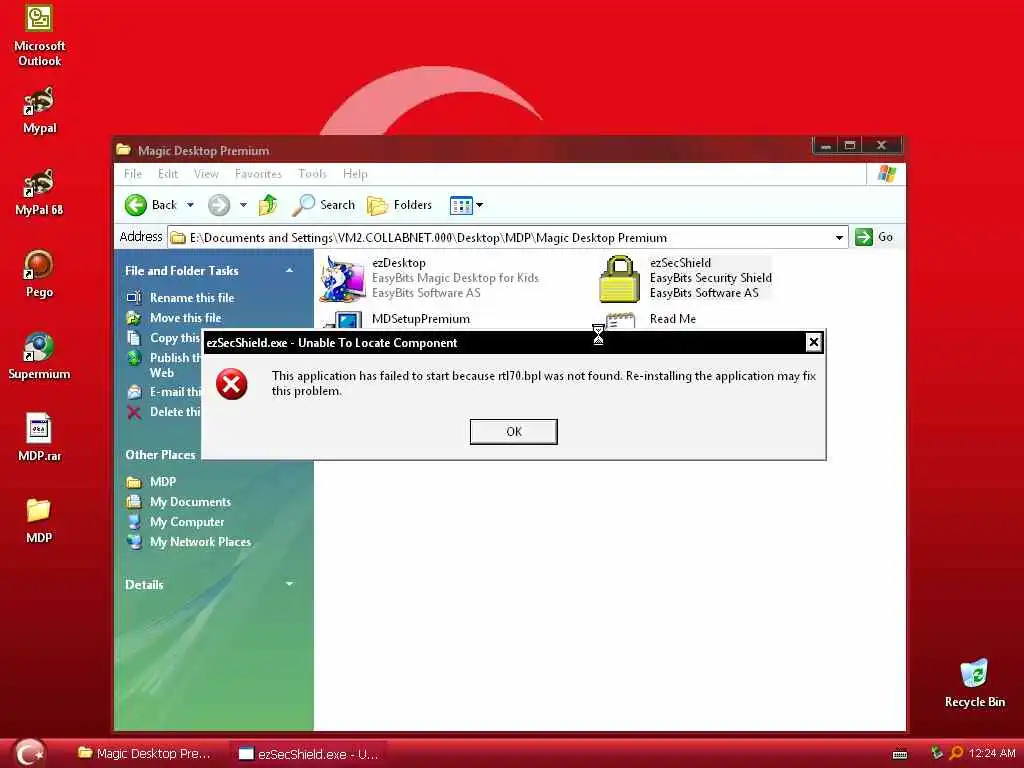Close the Unable To Locate Component dialog

coord(813,342)
